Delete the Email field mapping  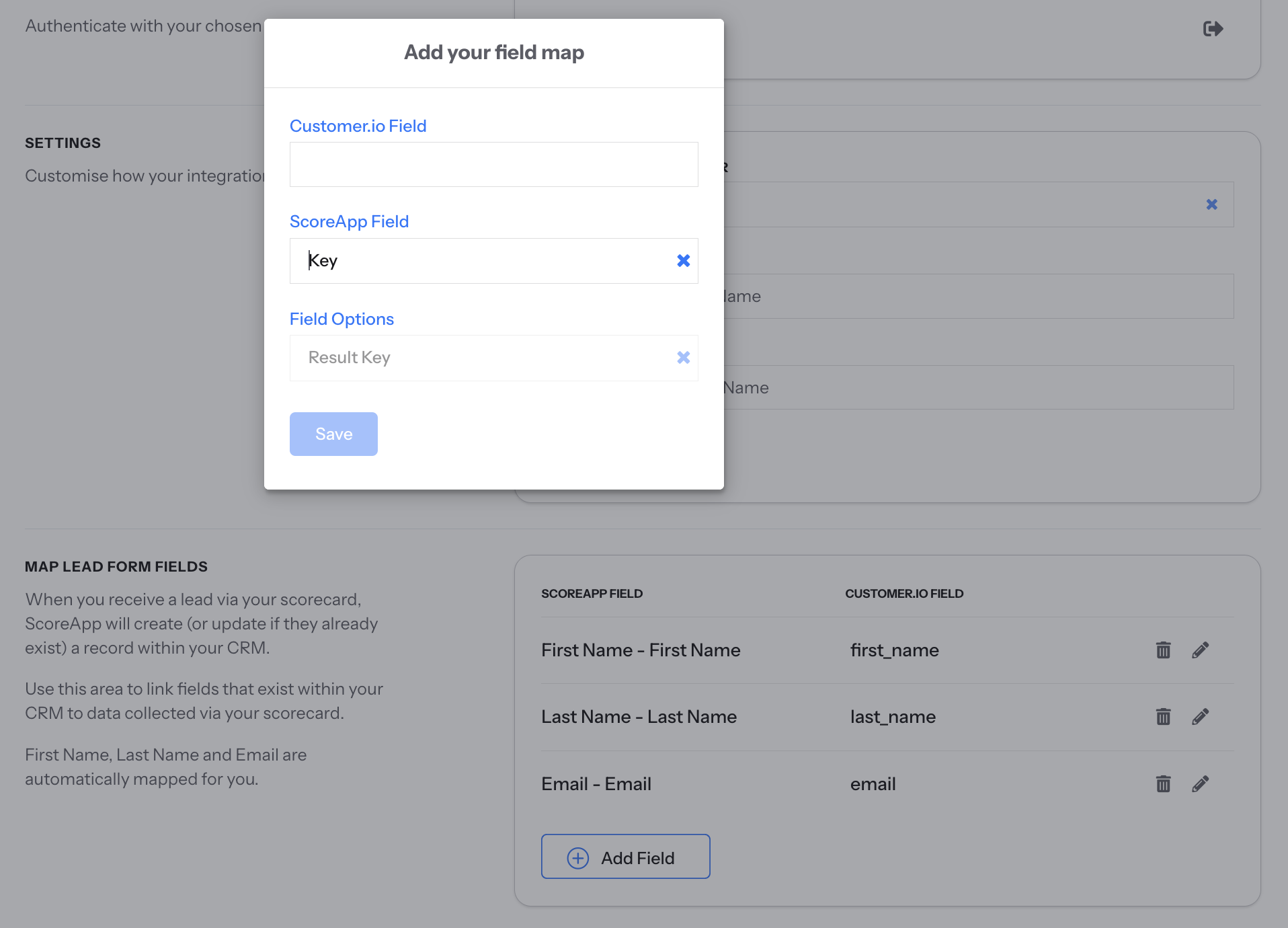1163,784
